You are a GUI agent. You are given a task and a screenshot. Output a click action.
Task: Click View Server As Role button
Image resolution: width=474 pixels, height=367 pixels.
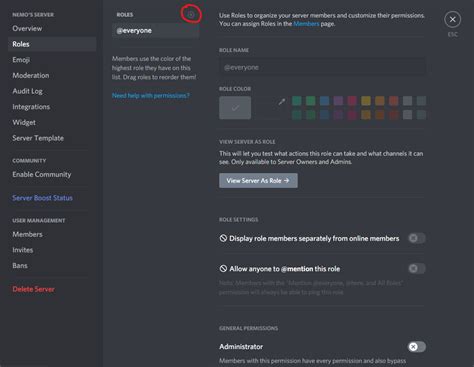point(258,180)
